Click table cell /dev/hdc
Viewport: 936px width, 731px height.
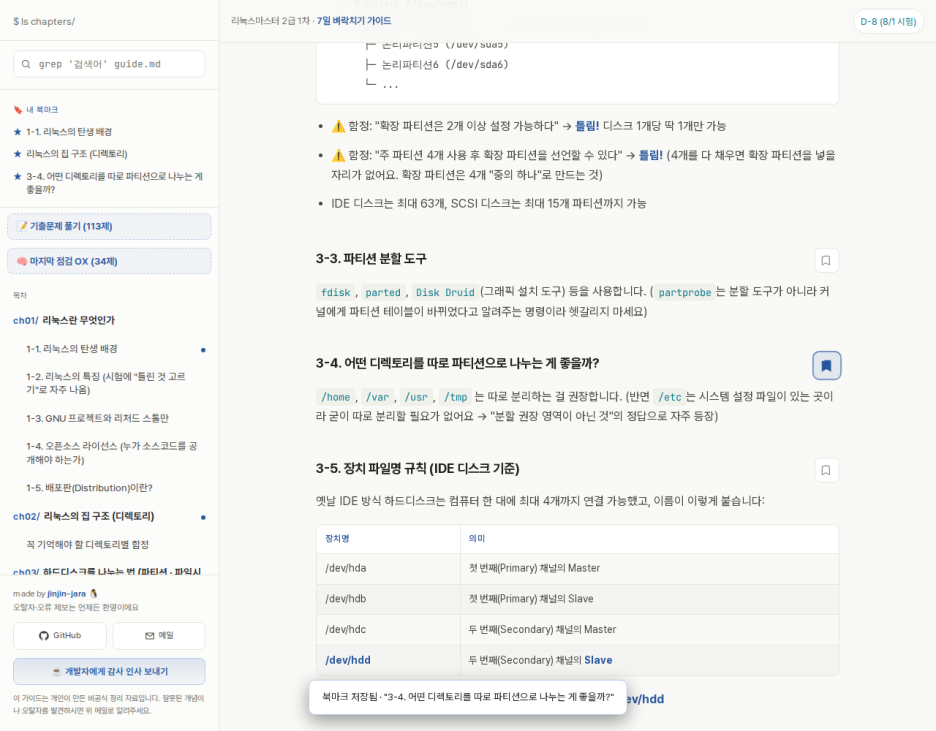[389, 630]
